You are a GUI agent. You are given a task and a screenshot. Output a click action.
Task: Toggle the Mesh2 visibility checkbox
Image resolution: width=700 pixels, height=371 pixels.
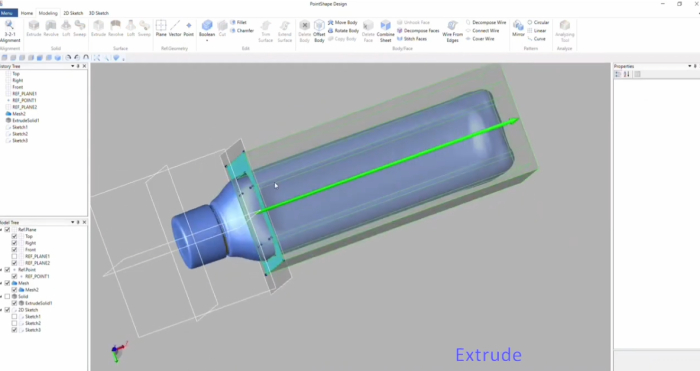coord(14,290)
